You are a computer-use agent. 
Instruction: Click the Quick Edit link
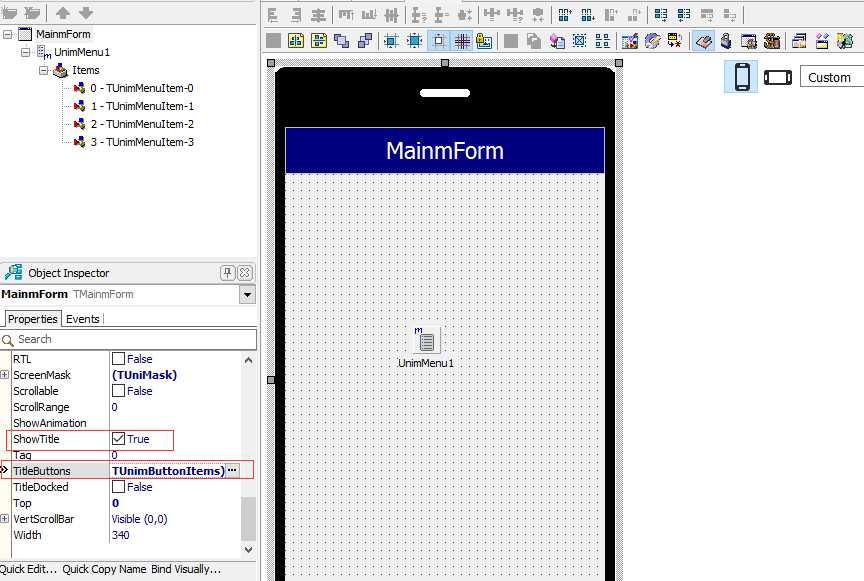tap(28, 569)
